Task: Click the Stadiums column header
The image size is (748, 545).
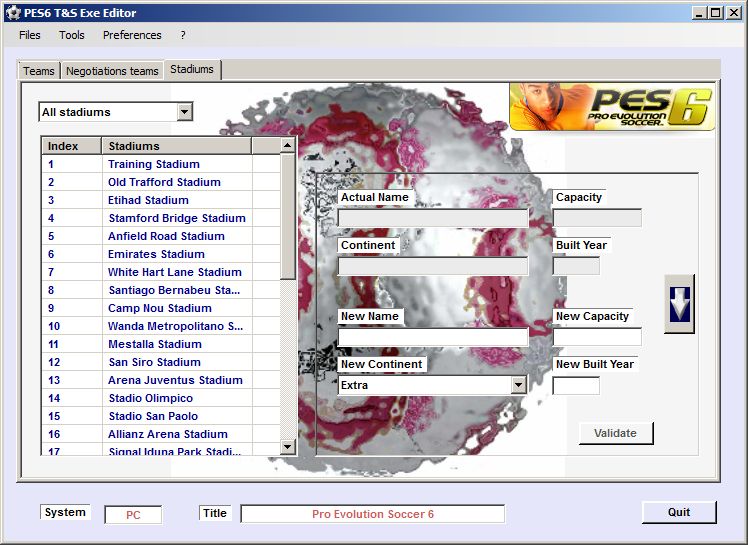Action: (177, 146)
